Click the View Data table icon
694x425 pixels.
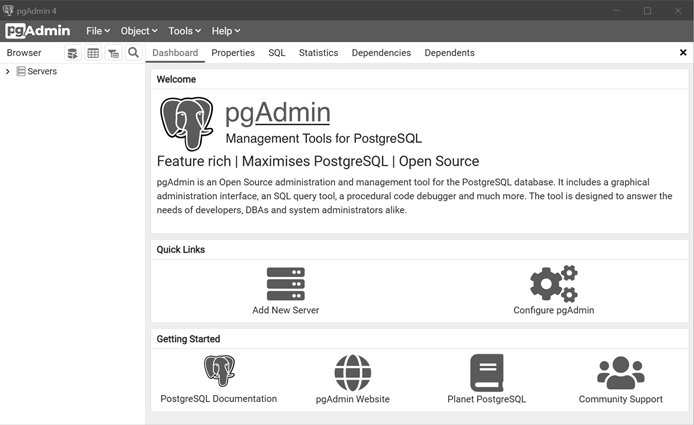pyautogui.click(x=93, y=53)
